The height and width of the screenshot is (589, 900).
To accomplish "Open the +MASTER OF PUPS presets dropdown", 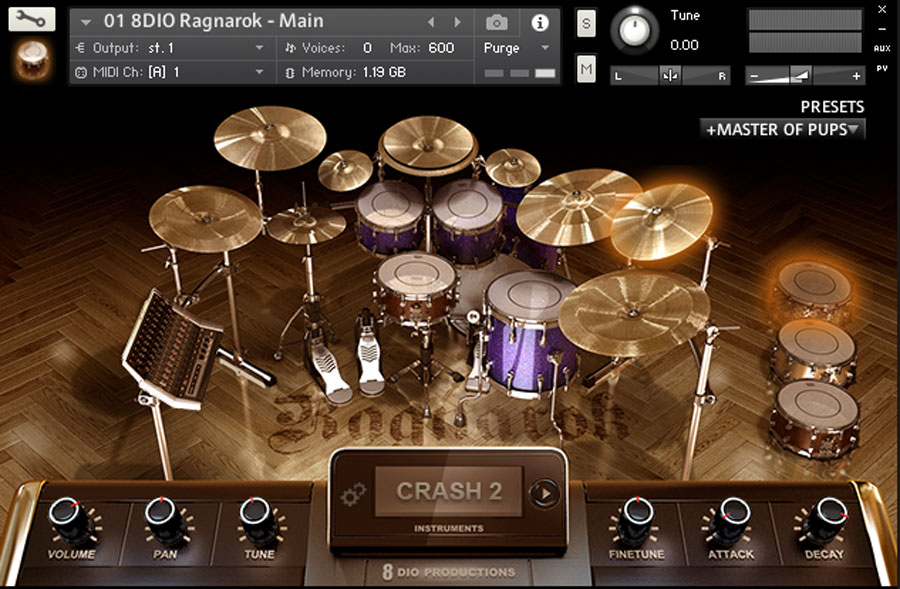I will click(782, 130).
